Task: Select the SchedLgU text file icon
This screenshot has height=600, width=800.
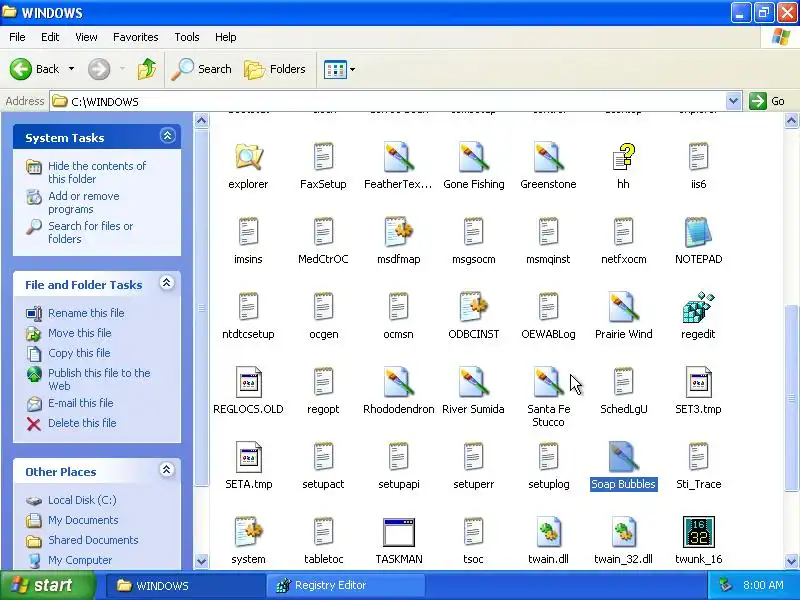Action: [623, 383]
